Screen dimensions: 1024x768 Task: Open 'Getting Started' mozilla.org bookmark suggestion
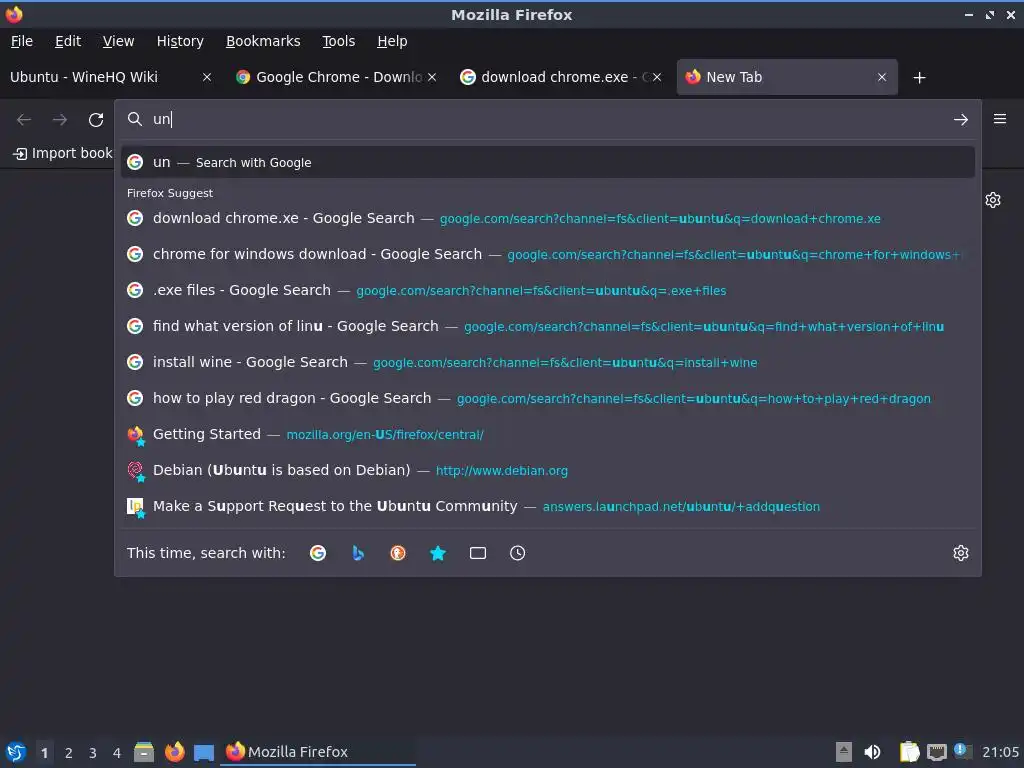click(547, 434)
